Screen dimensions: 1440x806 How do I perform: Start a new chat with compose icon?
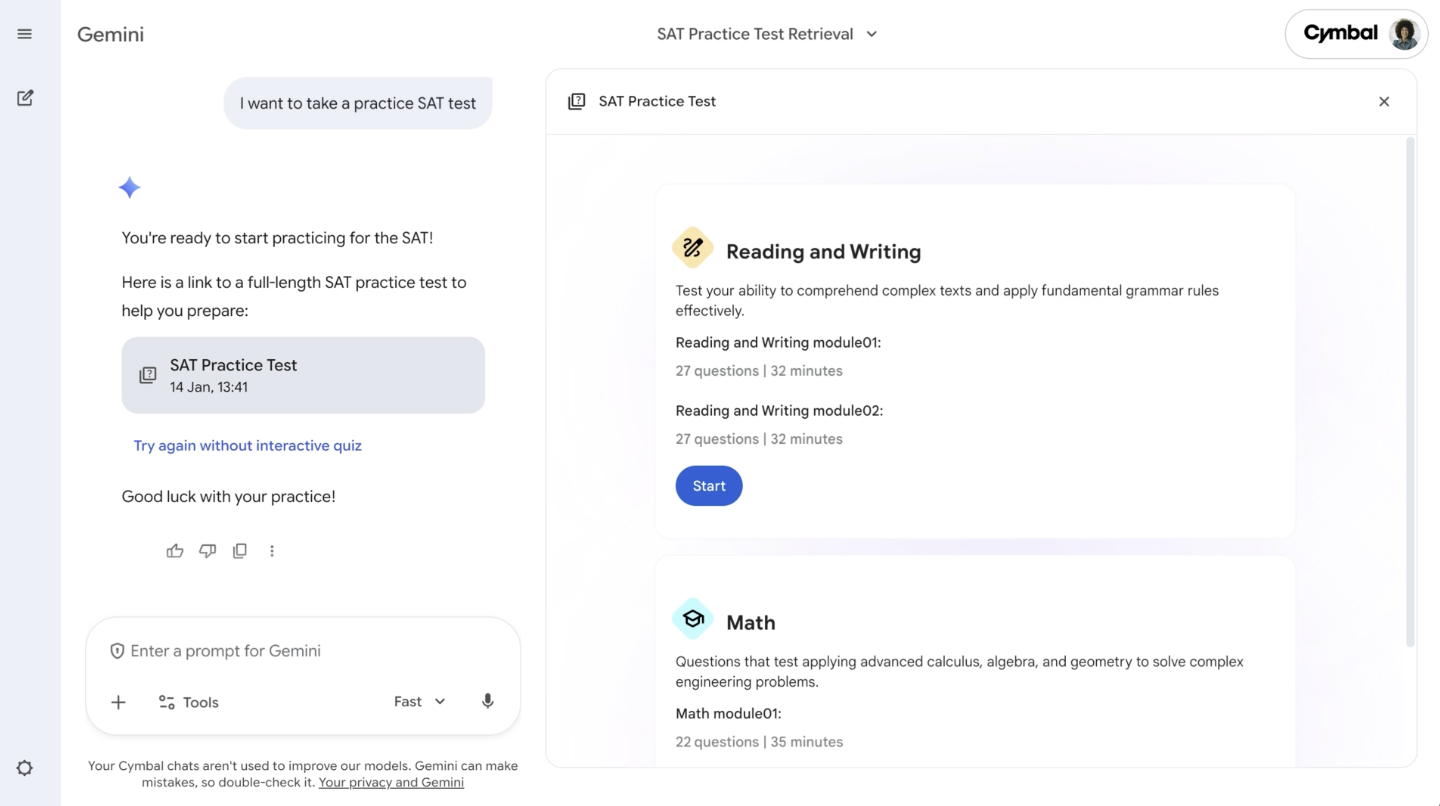coord(25,98)
